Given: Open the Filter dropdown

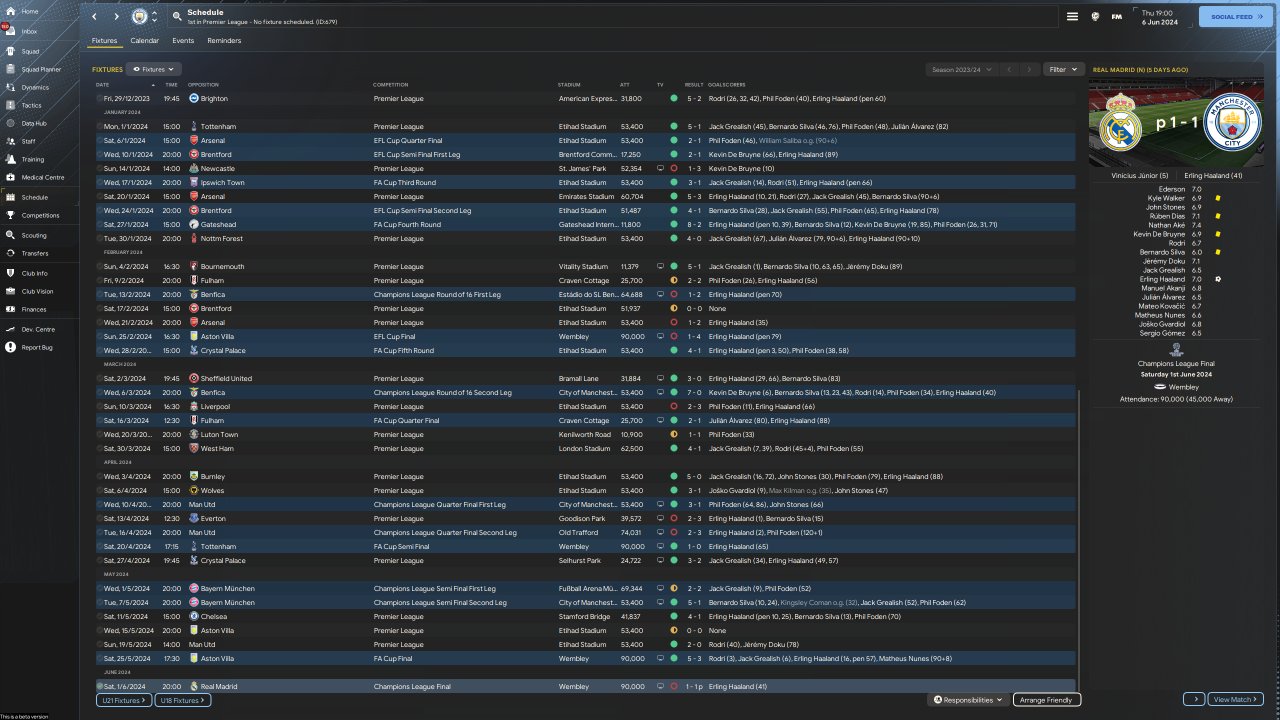Looking at the screenshot, I should [1063, 70].
